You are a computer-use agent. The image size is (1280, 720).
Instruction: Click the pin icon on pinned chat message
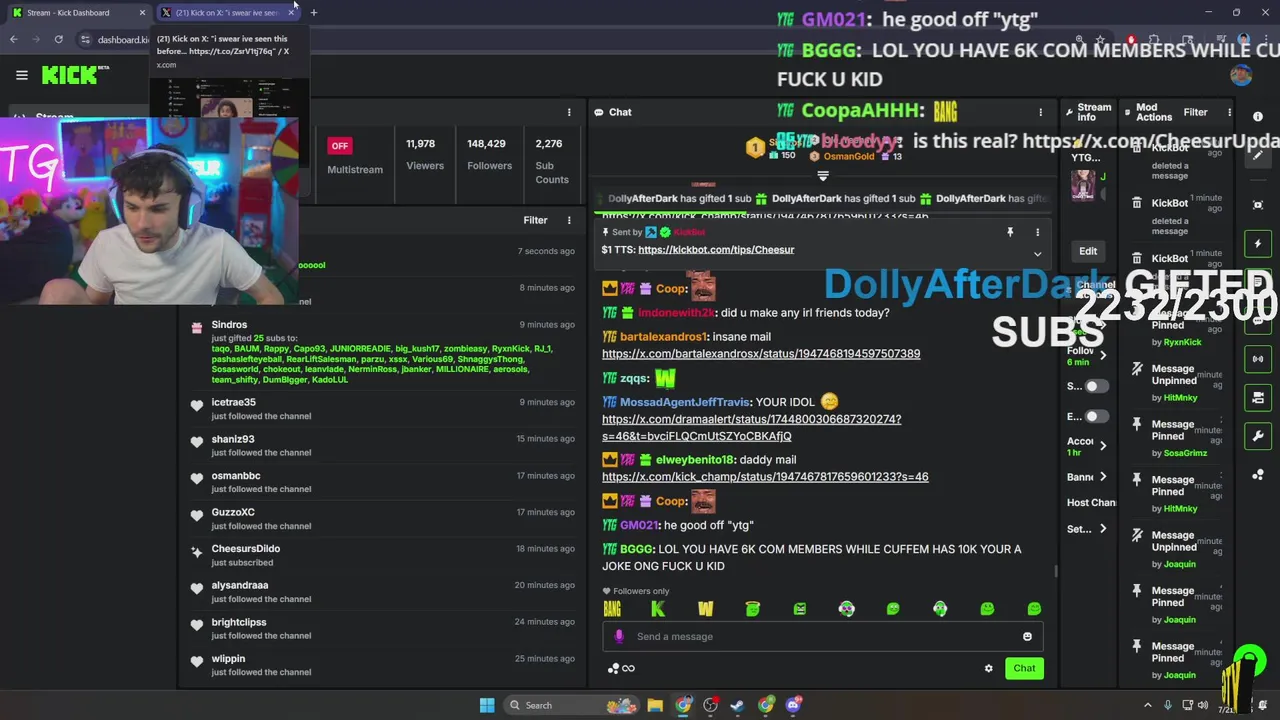click(x=1010, y=232)
